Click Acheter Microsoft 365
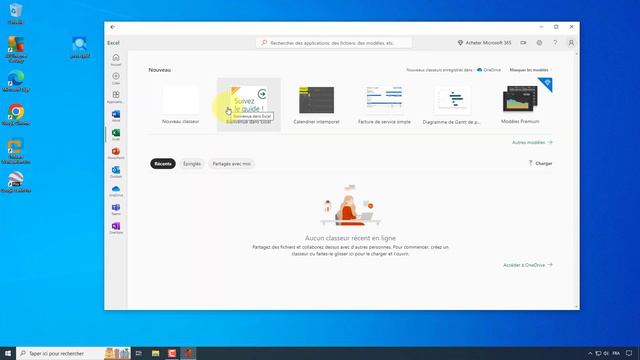Screen dimensions: 640x360 [484, 42]
